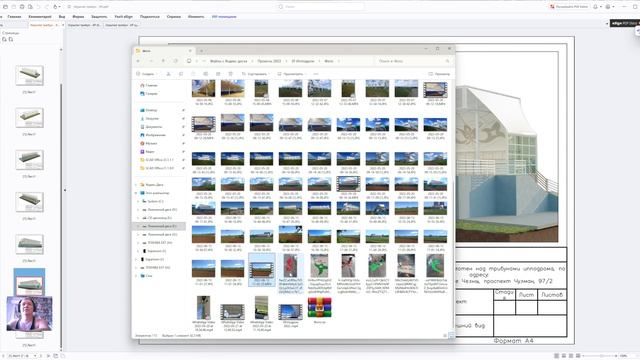Screen dimensions: 640x360
Task: Collapse the Этот компьютер tree node
Action: coord(136,193)
